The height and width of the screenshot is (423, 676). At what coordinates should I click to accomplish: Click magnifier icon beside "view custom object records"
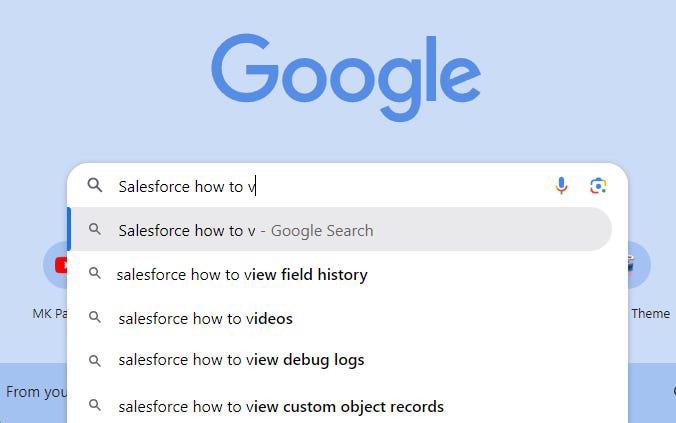point(95,405)
